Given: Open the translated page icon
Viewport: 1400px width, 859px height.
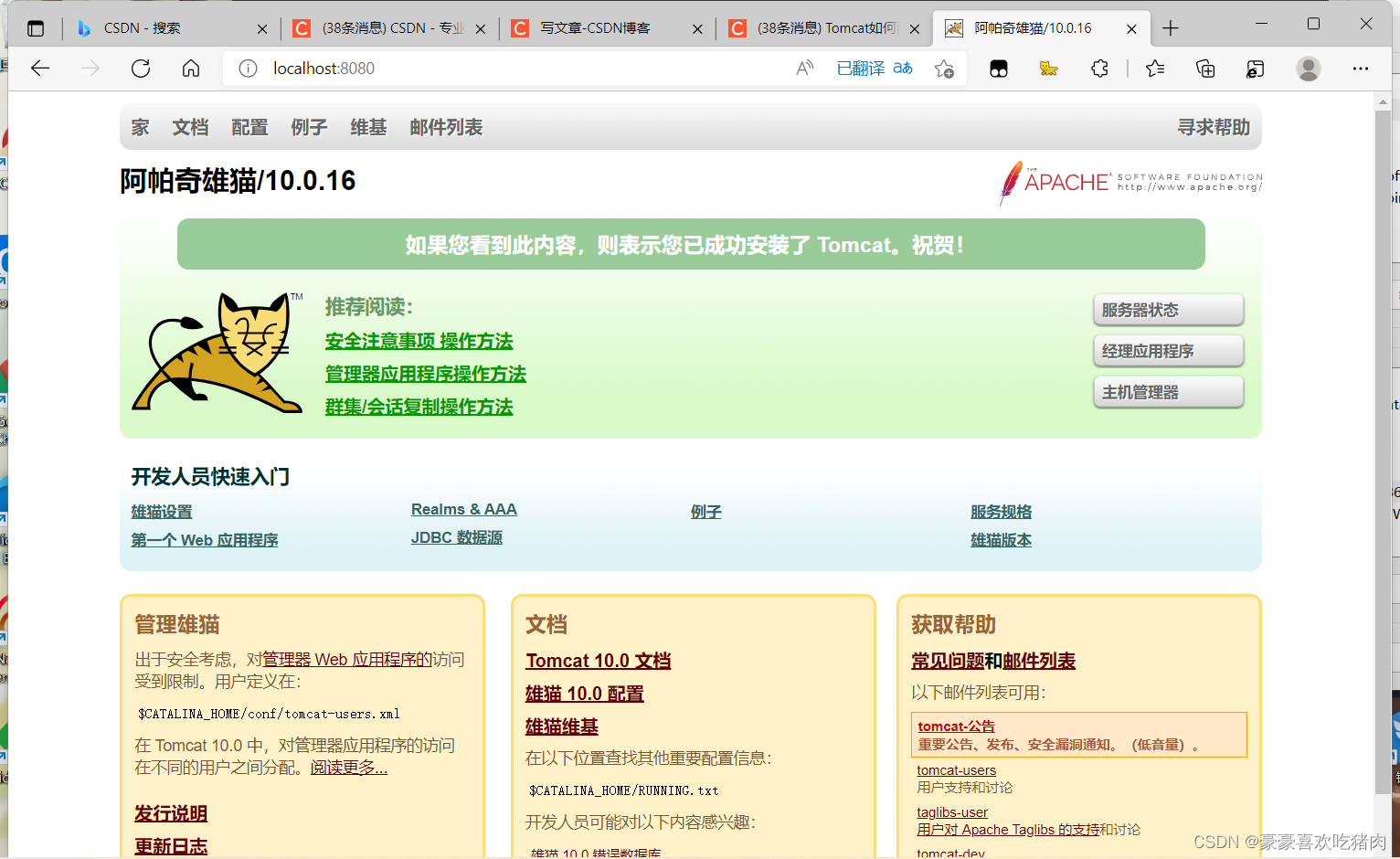Looking at the screenshot, I should click(903, 69).
